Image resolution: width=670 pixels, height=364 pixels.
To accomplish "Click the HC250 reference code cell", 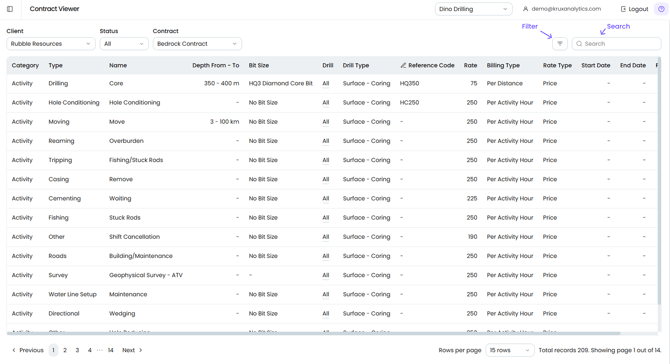I will coord(409,103).
